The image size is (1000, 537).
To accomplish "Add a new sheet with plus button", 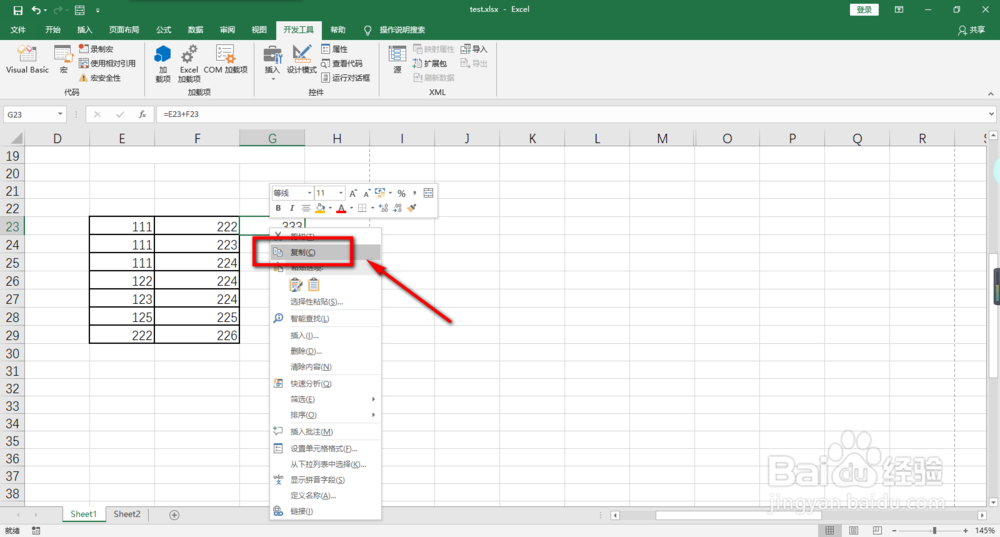I will (174, 515).
